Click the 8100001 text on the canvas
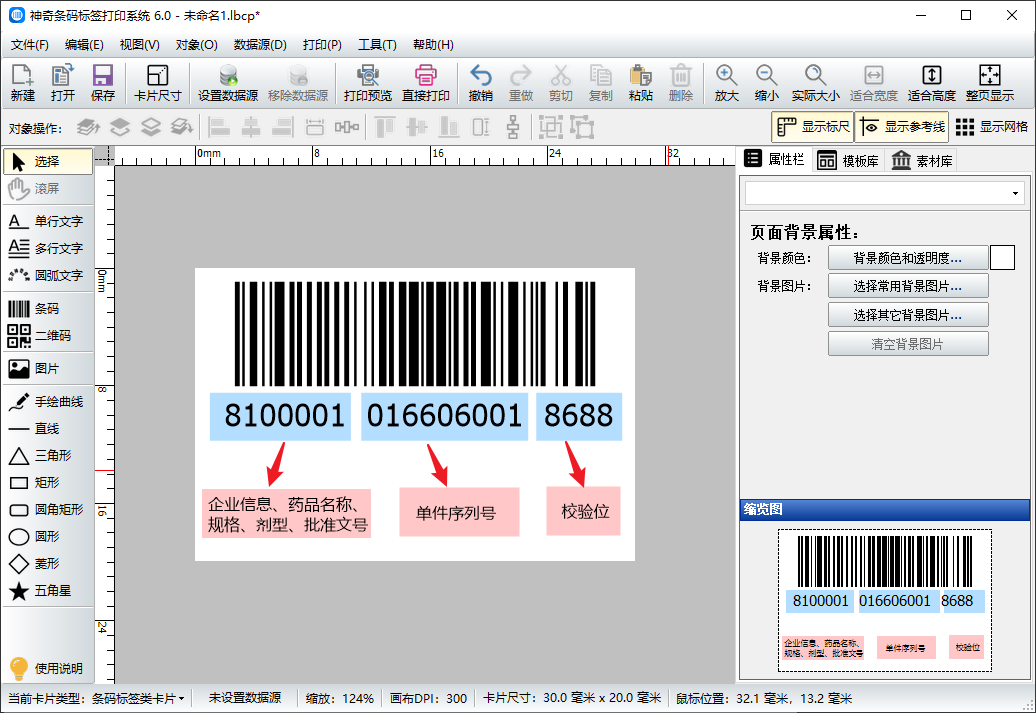 [x=285, y=416]
